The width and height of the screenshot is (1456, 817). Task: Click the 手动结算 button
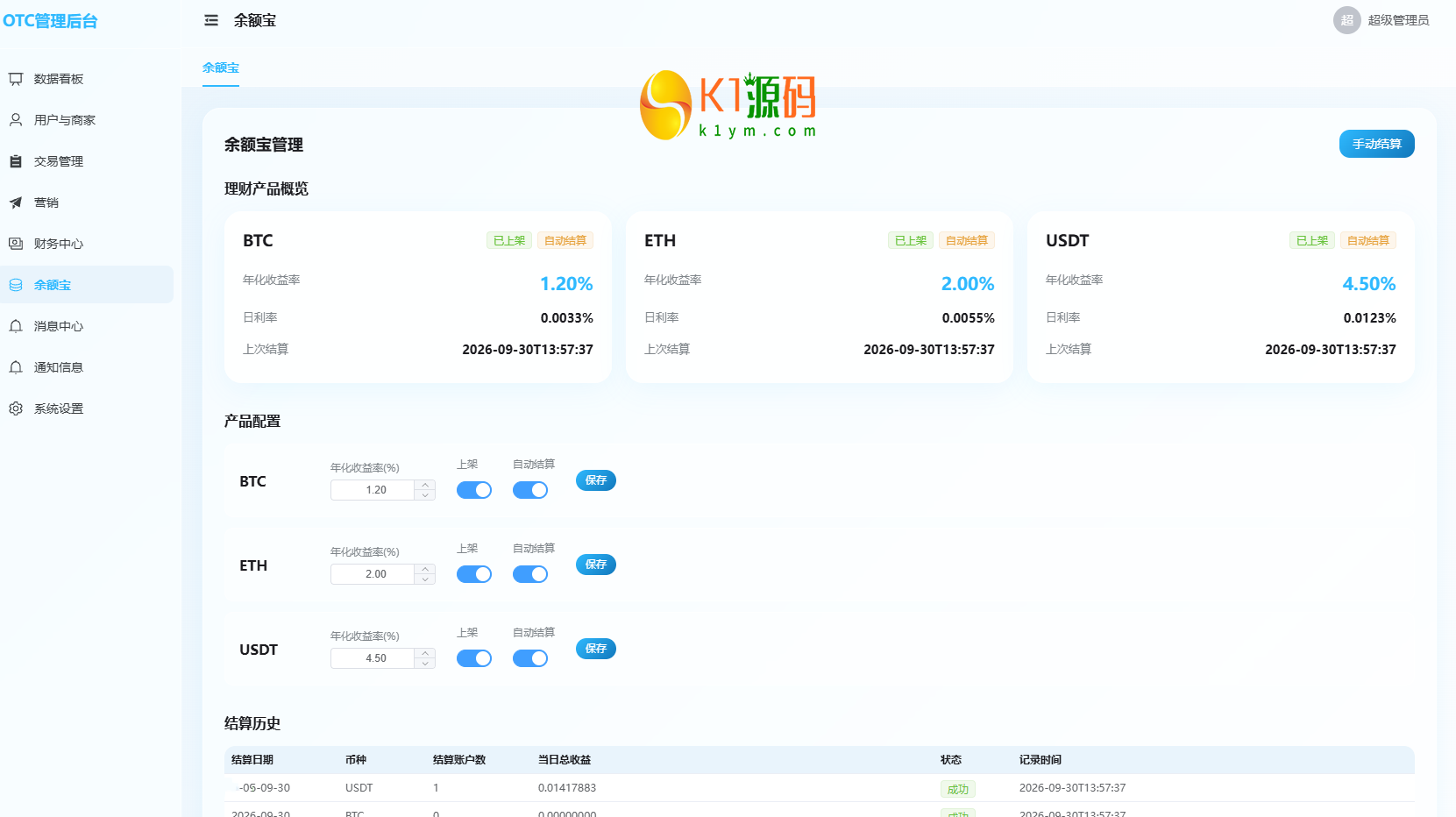point(1376,144)
